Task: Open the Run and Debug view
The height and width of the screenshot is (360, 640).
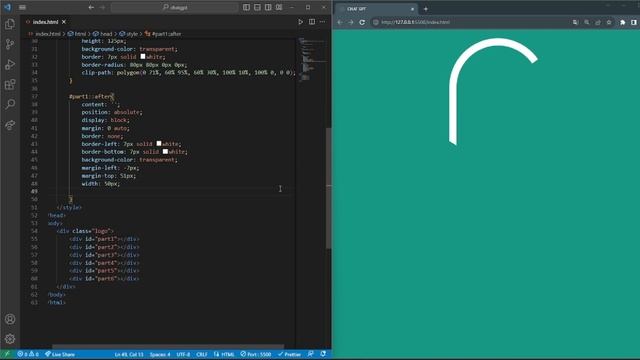Action: coord(10,64)
